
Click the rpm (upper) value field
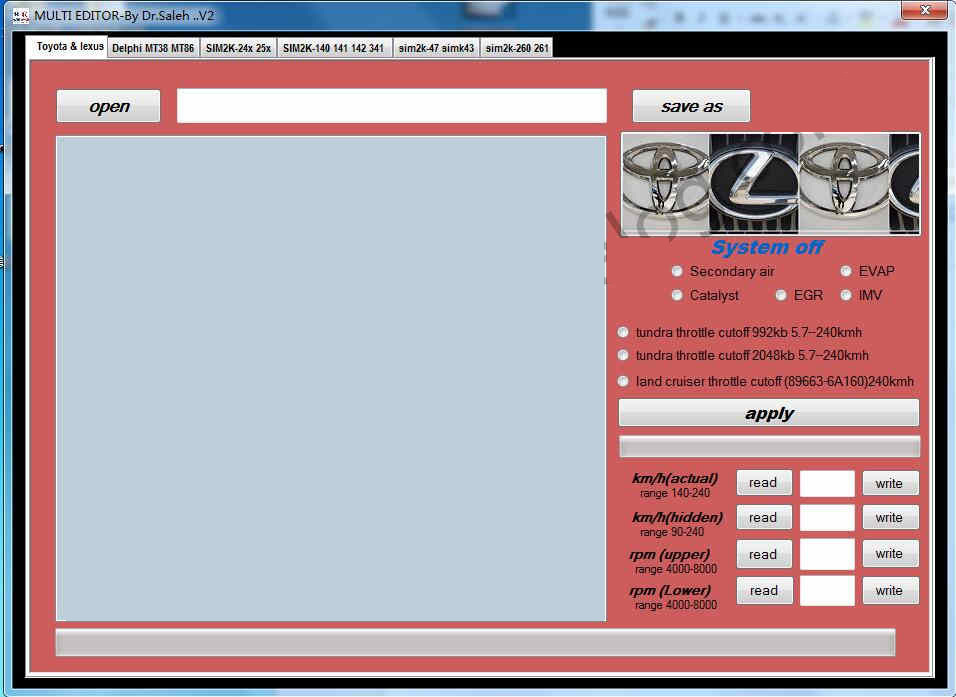(827, 554)
